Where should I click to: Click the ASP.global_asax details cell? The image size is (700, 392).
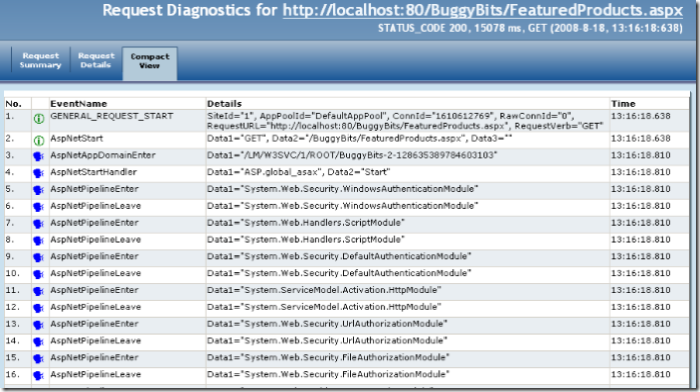click(299, 172)
